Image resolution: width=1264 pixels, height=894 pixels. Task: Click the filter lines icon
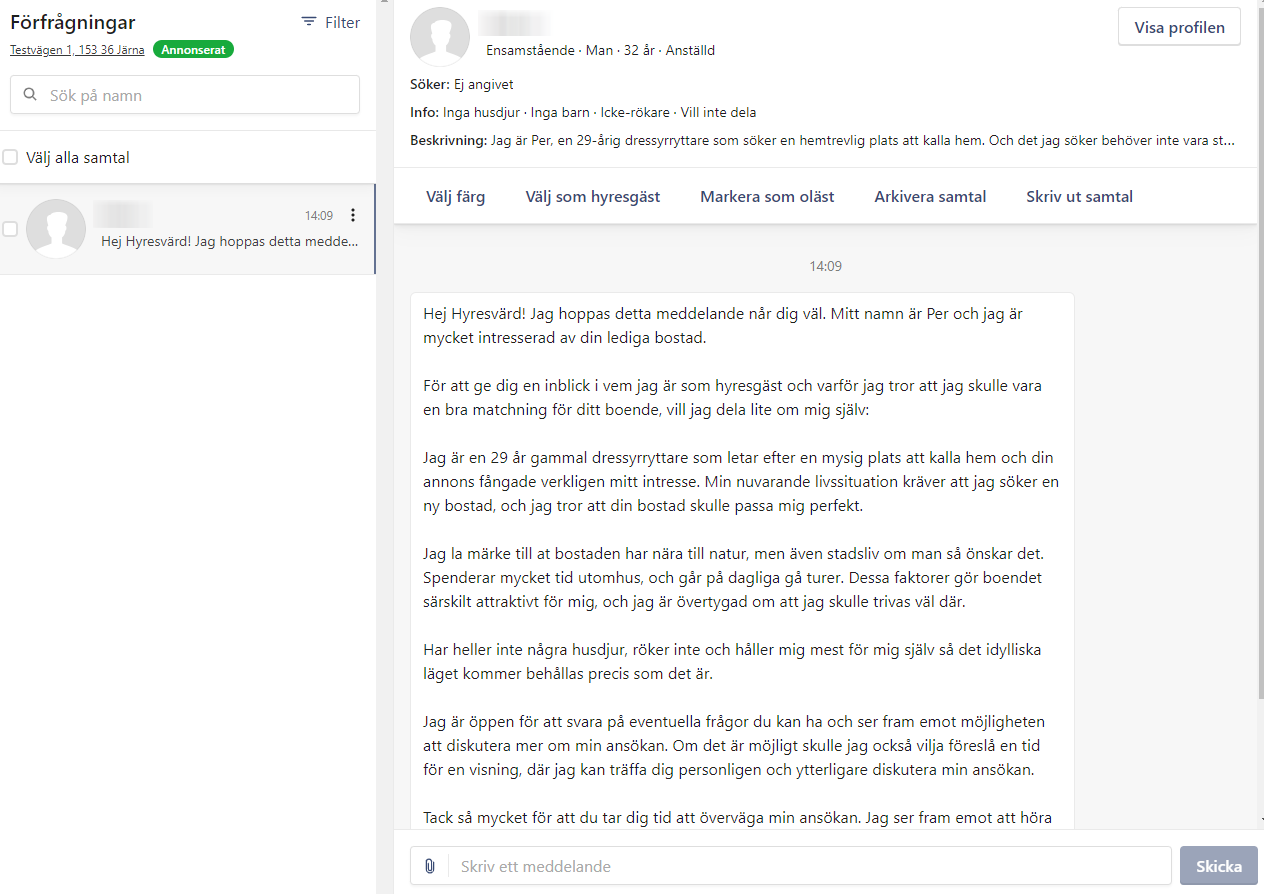[x=309, y=22]
